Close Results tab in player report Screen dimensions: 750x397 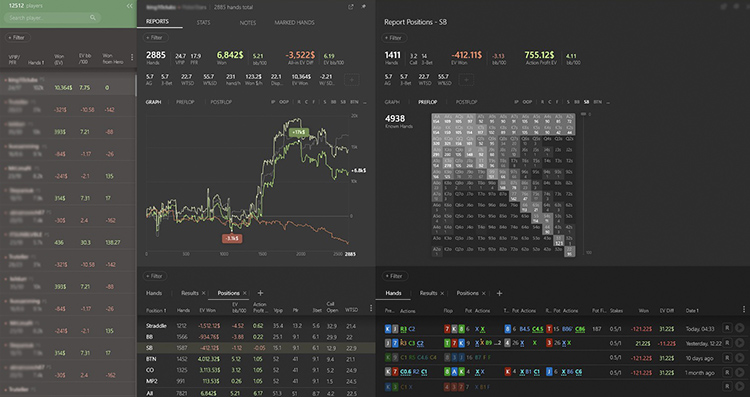203,293
